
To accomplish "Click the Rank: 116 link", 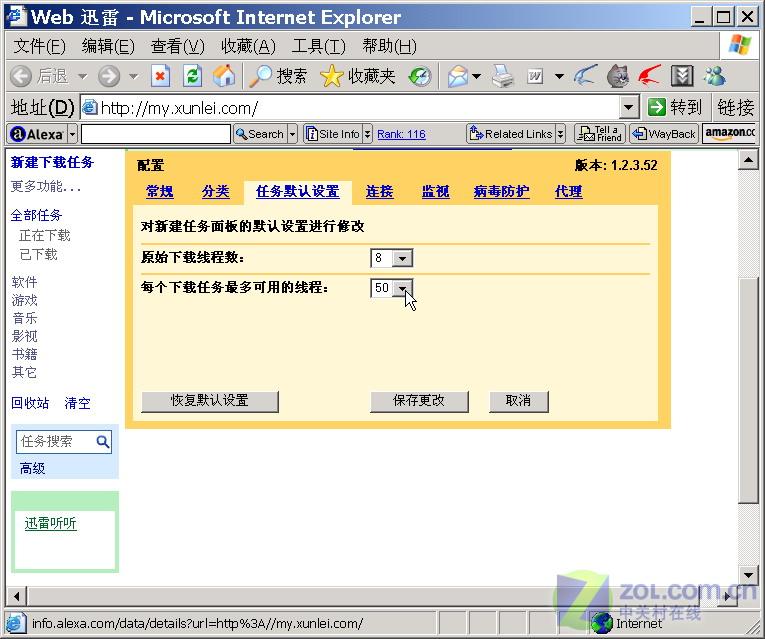I will tap(401, 134).
